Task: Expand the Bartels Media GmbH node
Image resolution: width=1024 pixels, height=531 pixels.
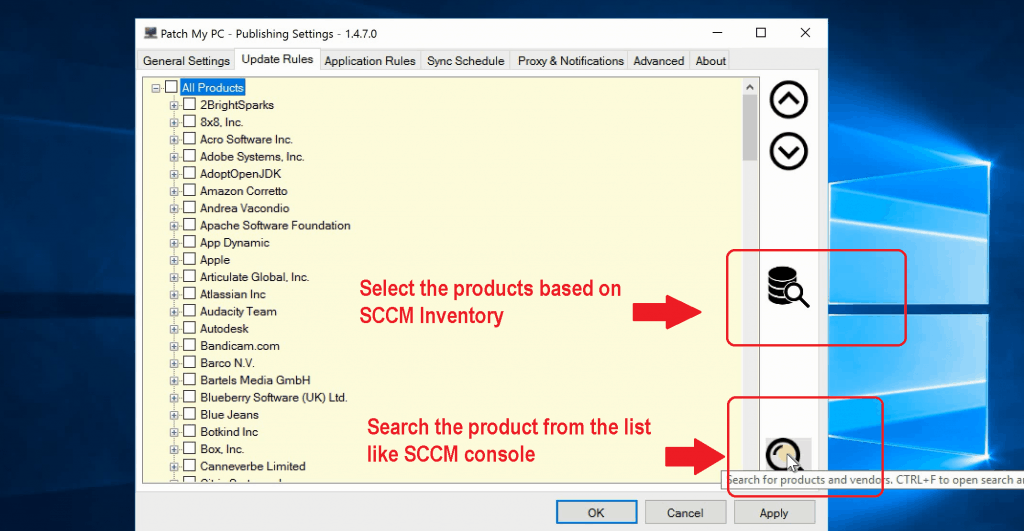Action: tap(174, 381)
